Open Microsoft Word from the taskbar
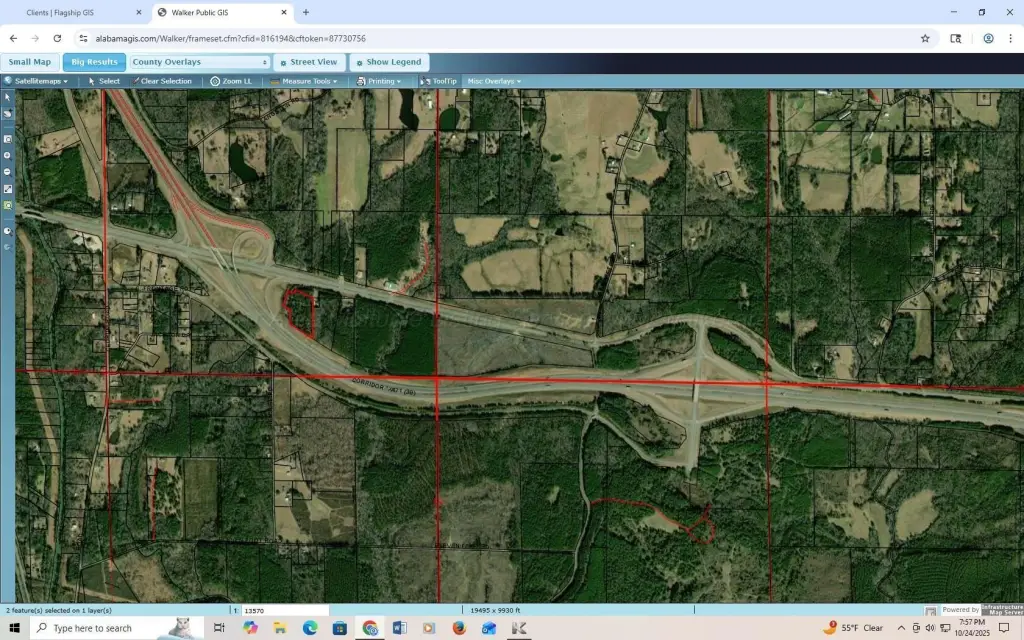The width and height of the screenshot is (1024, 640). (400, 628)
